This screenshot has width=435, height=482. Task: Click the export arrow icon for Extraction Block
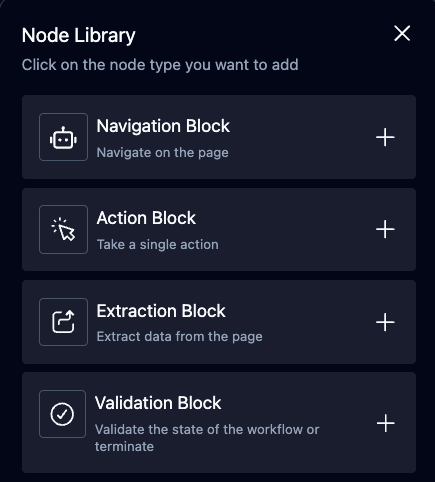(x=63, y=322)
